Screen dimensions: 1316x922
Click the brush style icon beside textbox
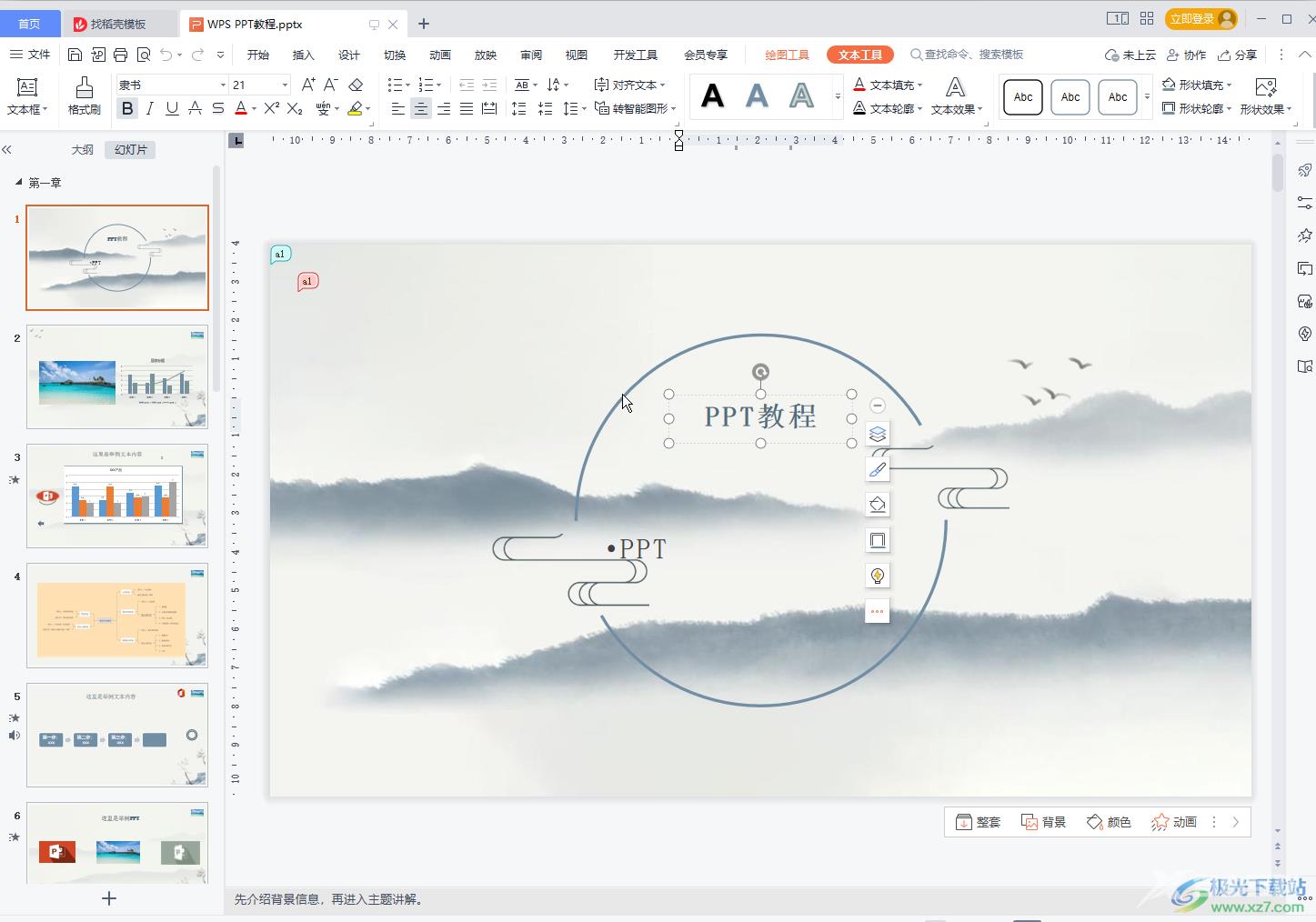pyautogui.click(x=877, y=469)
